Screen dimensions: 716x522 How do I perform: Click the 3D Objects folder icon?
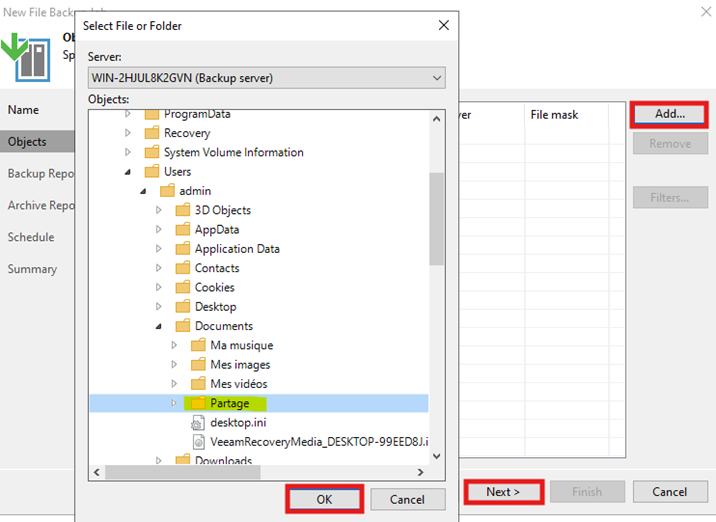click(183, 210)
